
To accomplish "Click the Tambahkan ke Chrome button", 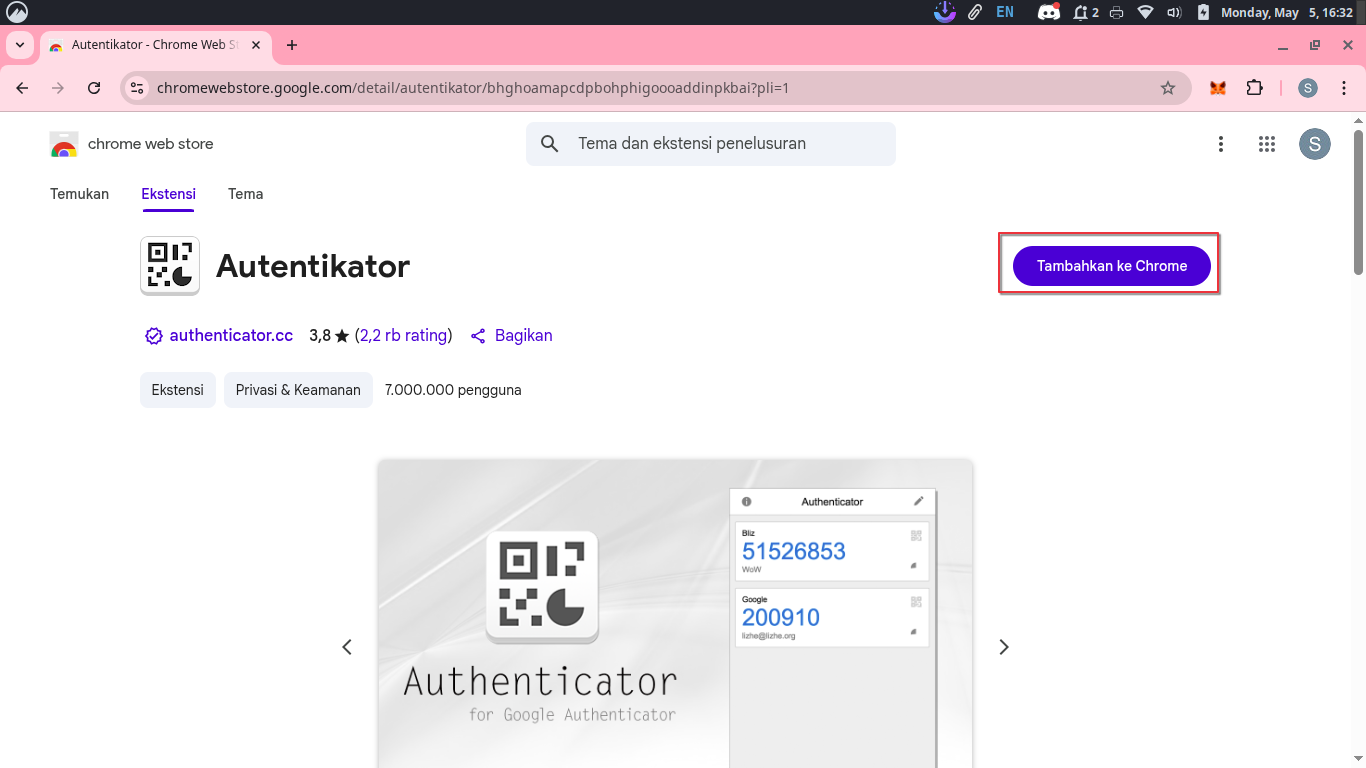I will point(1111,266).
